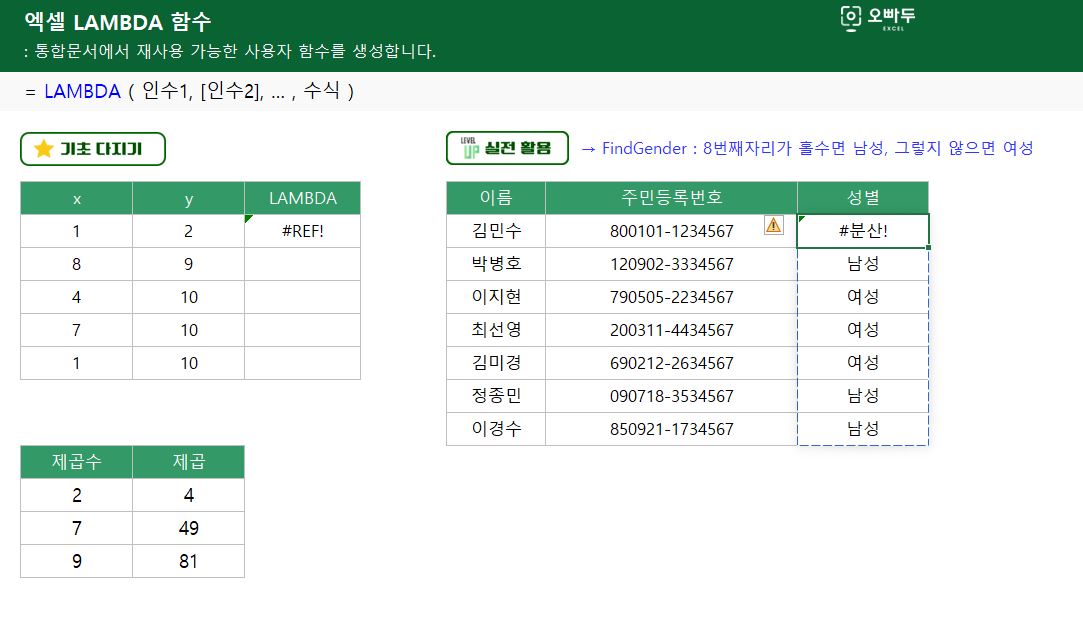Select 이지현's gender cell 여성

863,297
